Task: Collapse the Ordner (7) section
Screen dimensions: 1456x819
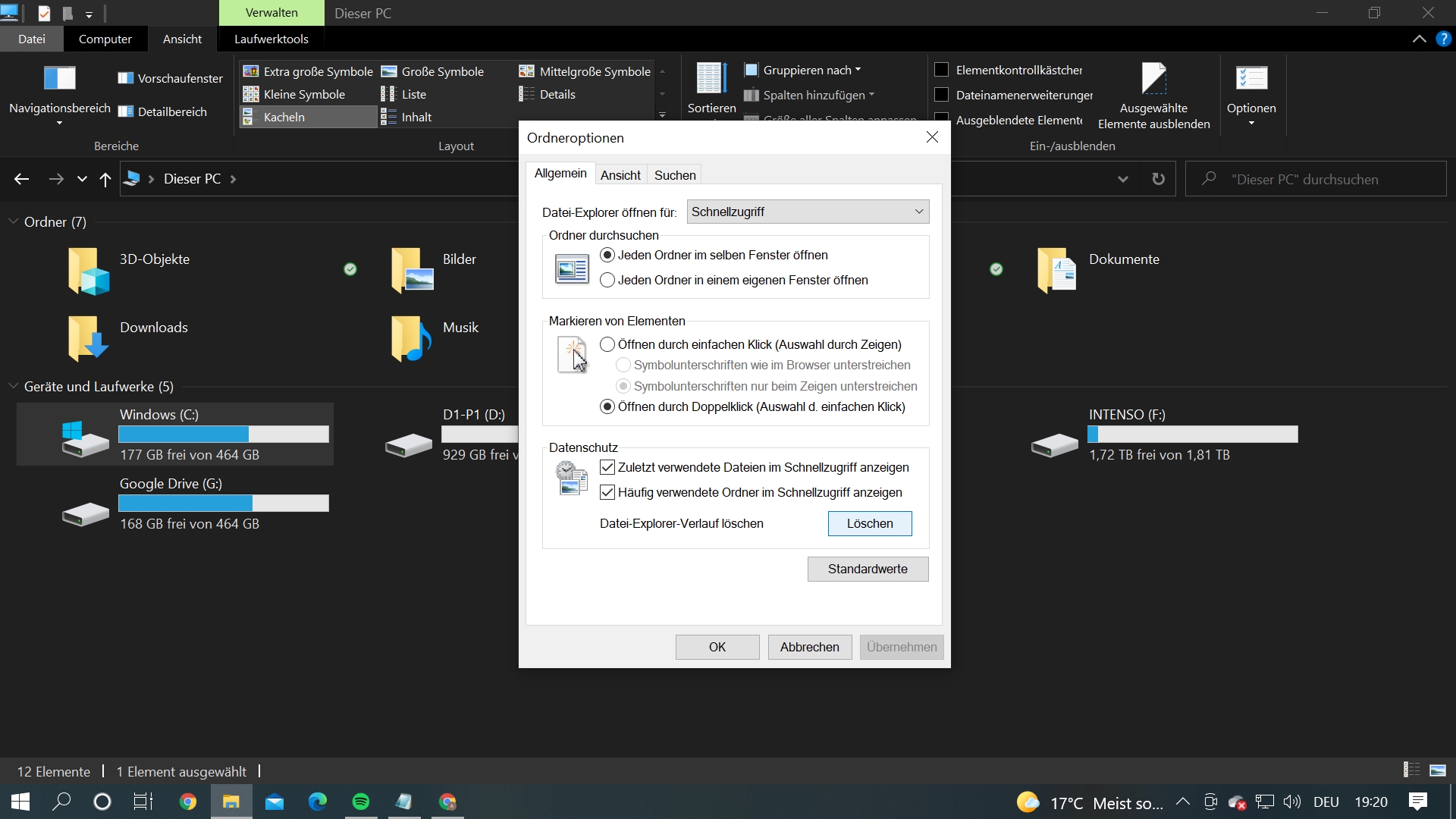Action: (x=13, y=221)
